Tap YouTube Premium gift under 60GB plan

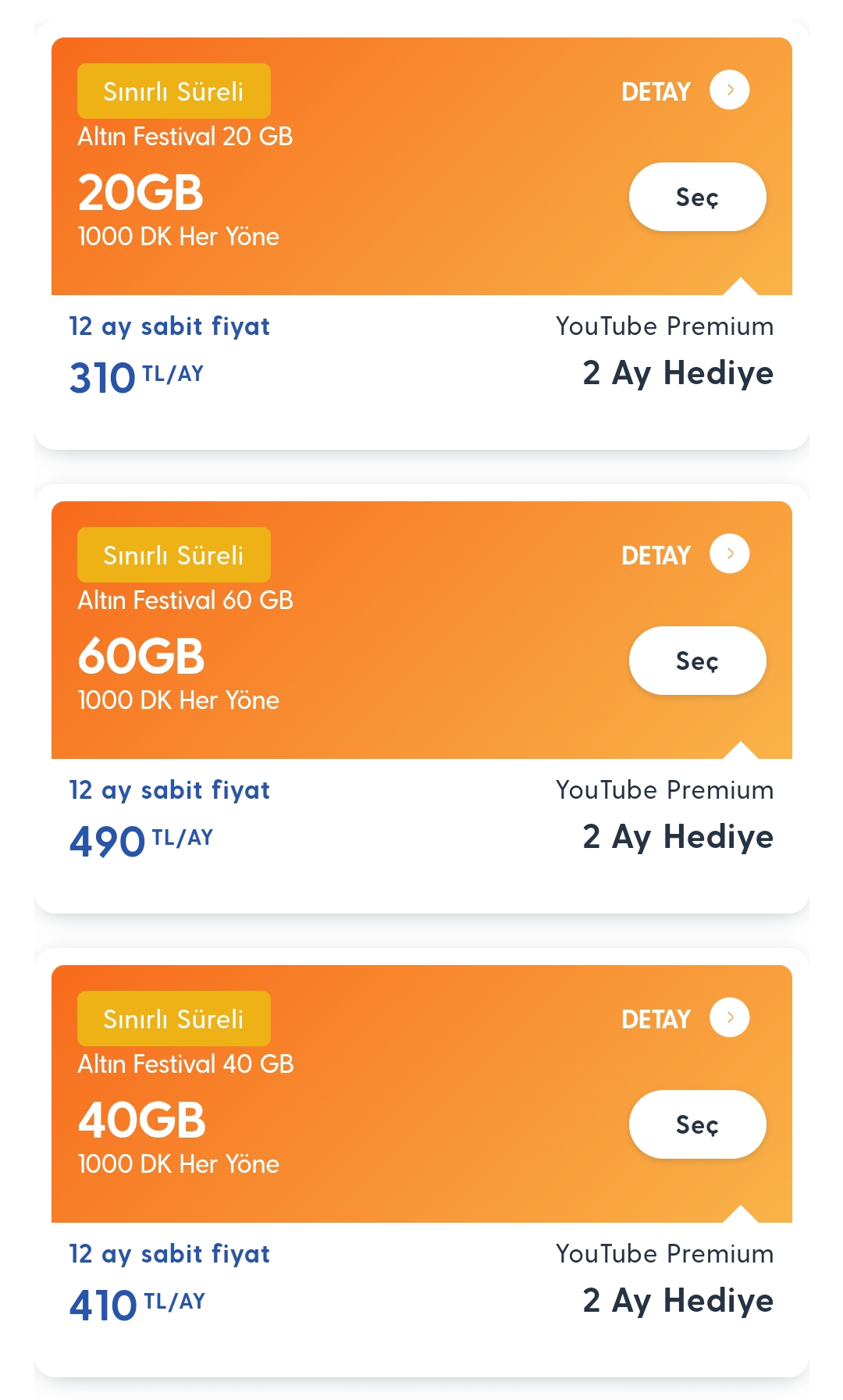[664, 815]
